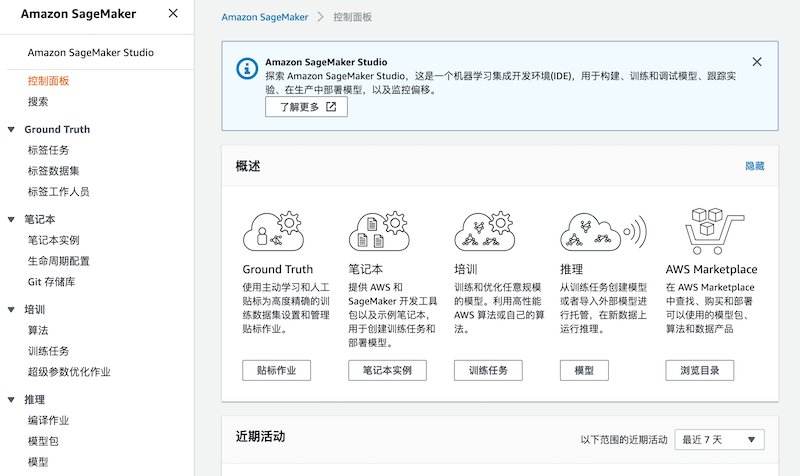Image resolution: width=800 pixels, height=476 pixels.
Task: Select 搜索 in sidebar
Action: coord(38,102)
